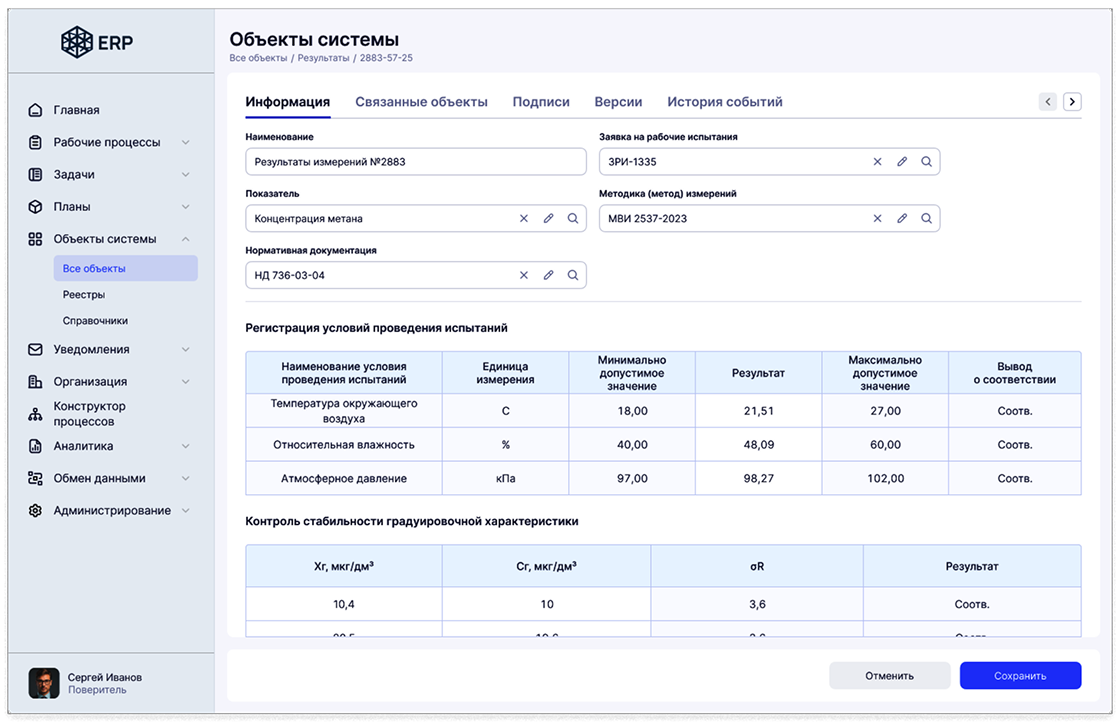Expand the Аналитика sidebar section
Image resolution: width=1120 pixels, height=722 pixels.
point(185,447)
